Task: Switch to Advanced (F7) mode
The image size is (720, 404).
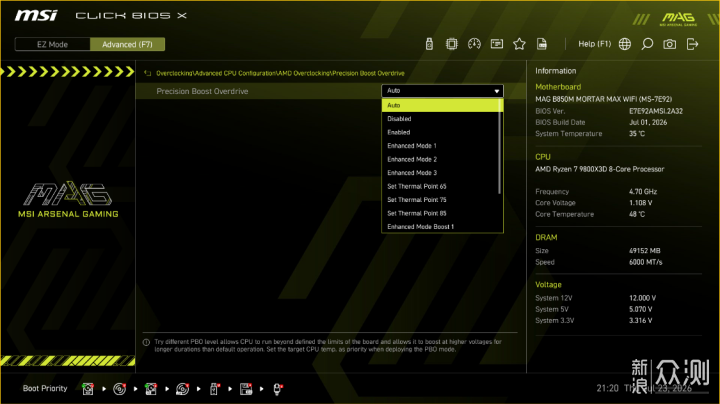Action: pyautogui.click(x=127, y=45)
